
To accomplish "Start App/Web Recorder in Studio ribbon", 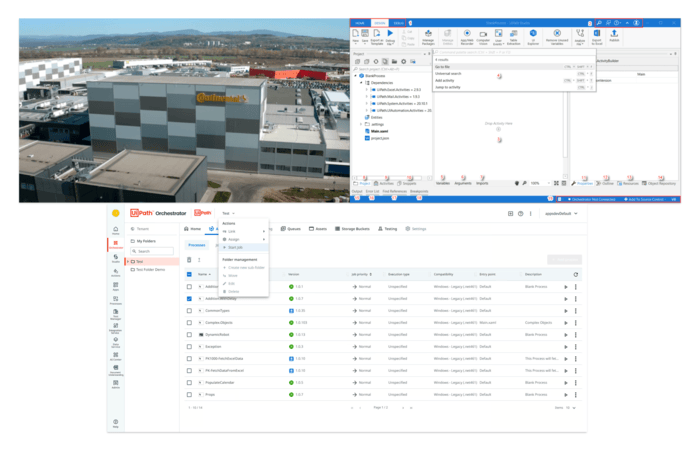I will pos(467,37).
